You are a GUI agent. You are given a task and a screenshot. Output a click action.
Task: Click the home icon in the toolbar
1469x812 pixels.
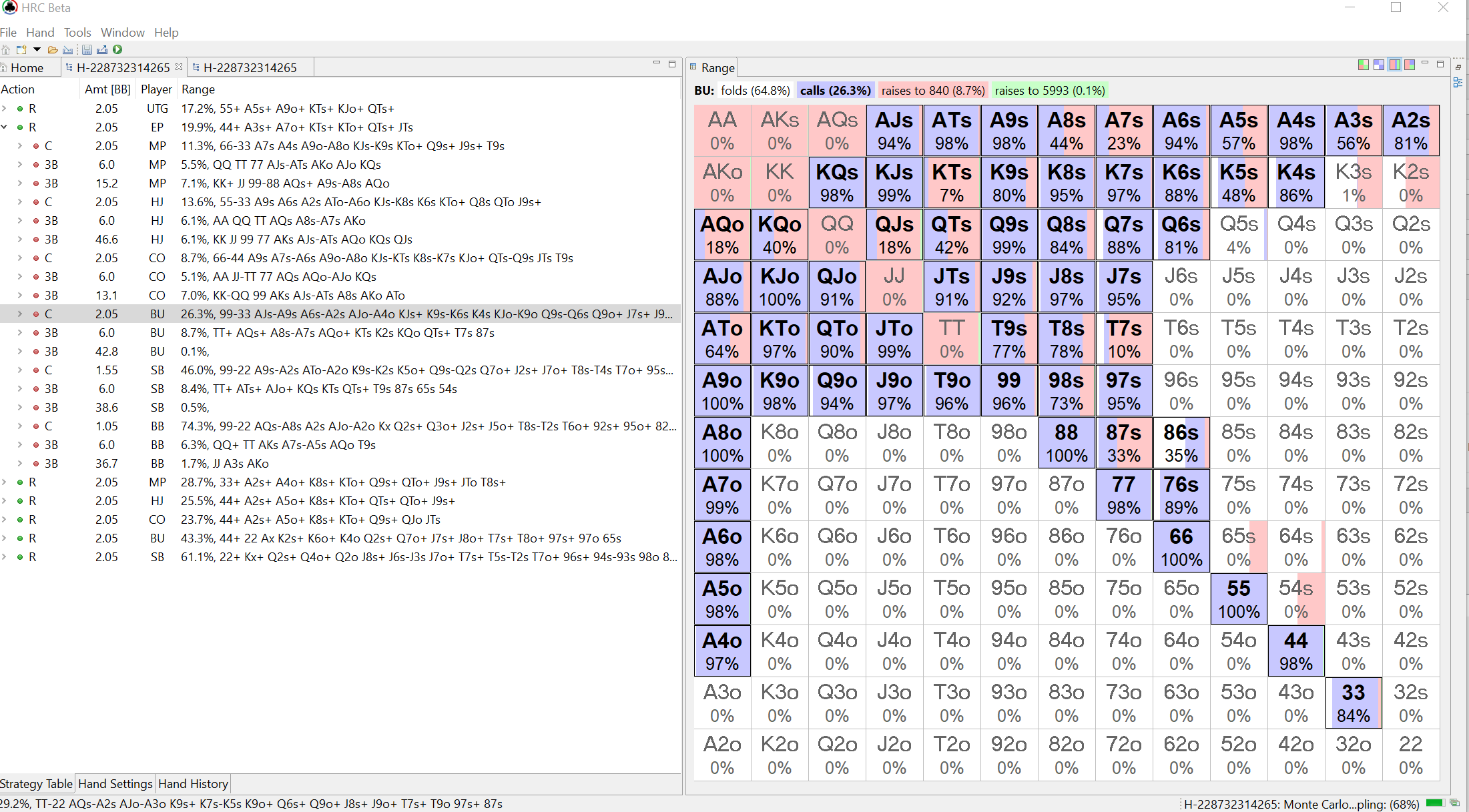(x=5, y=49)
